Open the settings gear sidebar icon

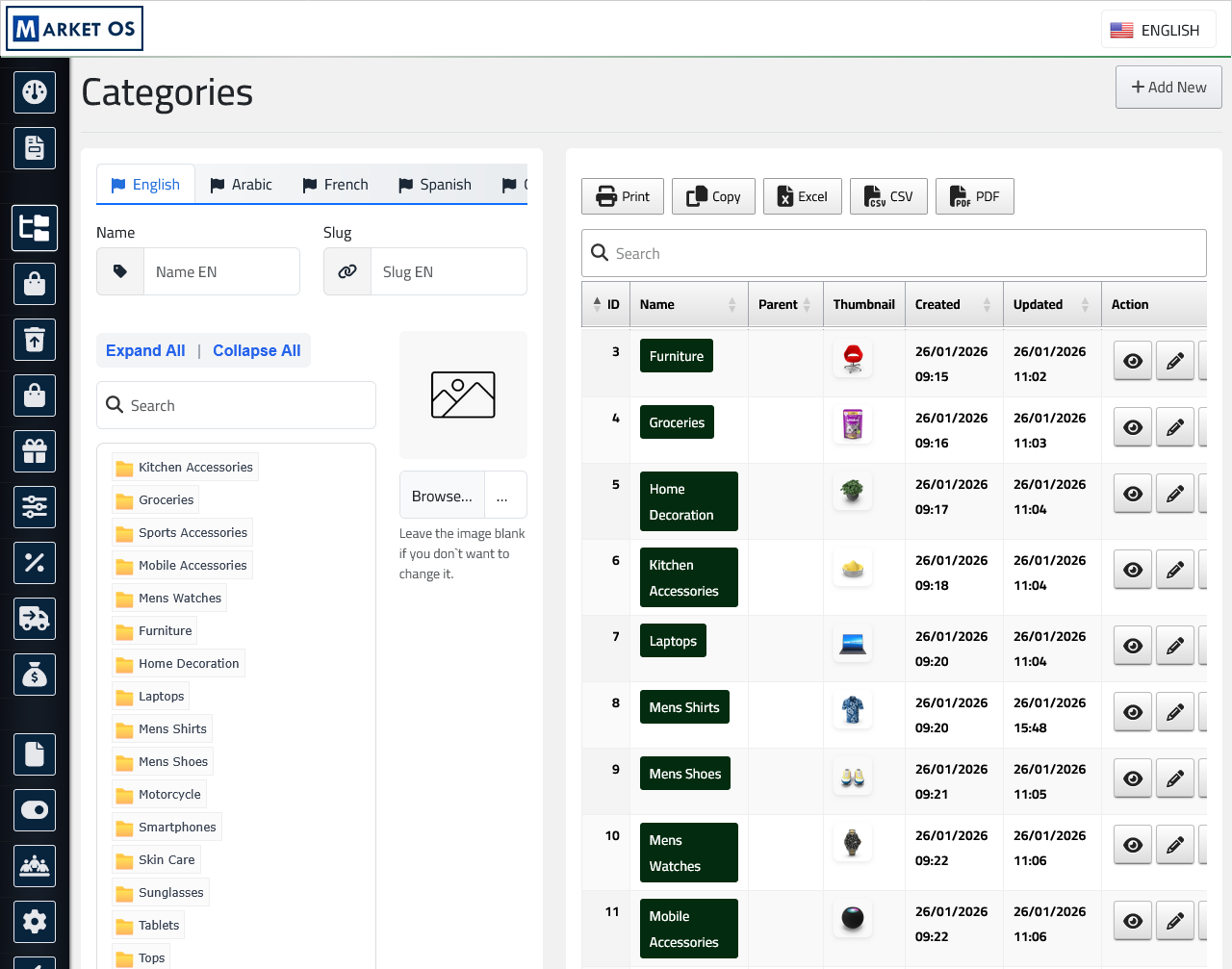point(35,922)
